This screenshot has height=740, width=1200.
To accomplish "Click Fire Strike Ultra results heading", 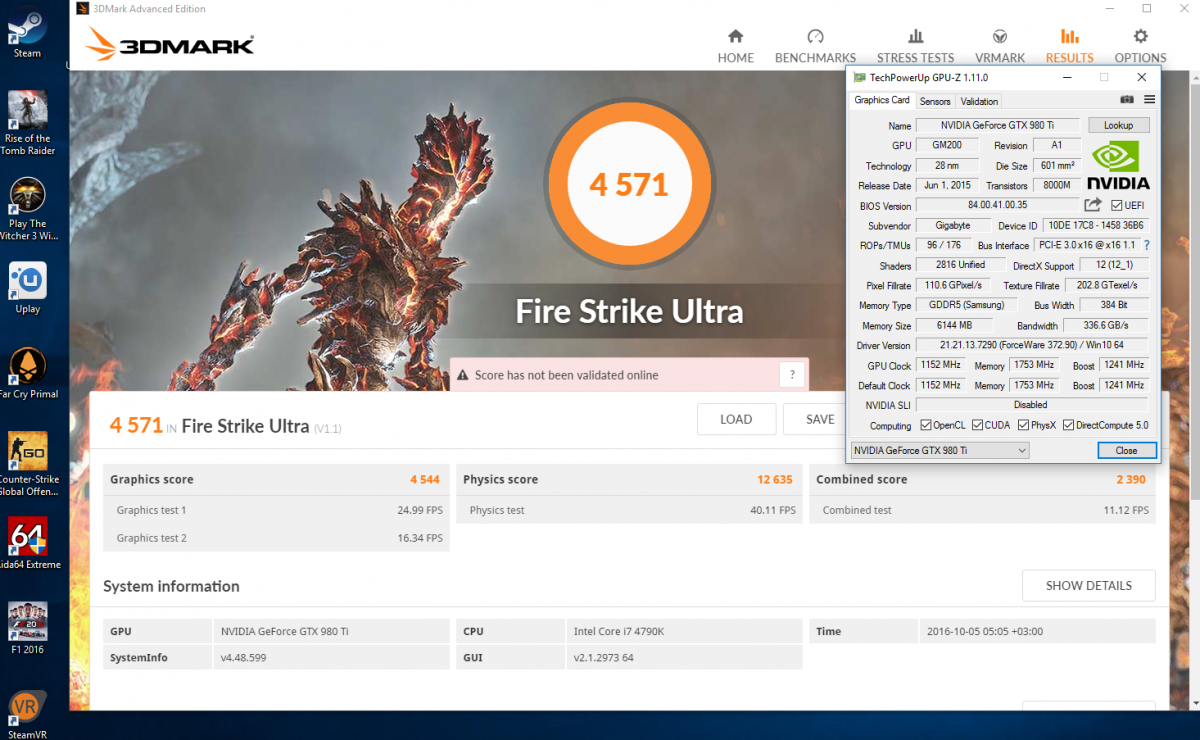I will point(245,425).
